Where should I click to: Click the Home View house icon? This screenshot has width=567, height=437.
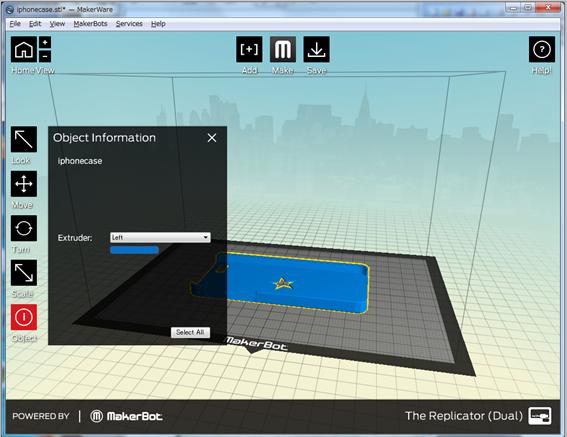click(x=24, y=50)
